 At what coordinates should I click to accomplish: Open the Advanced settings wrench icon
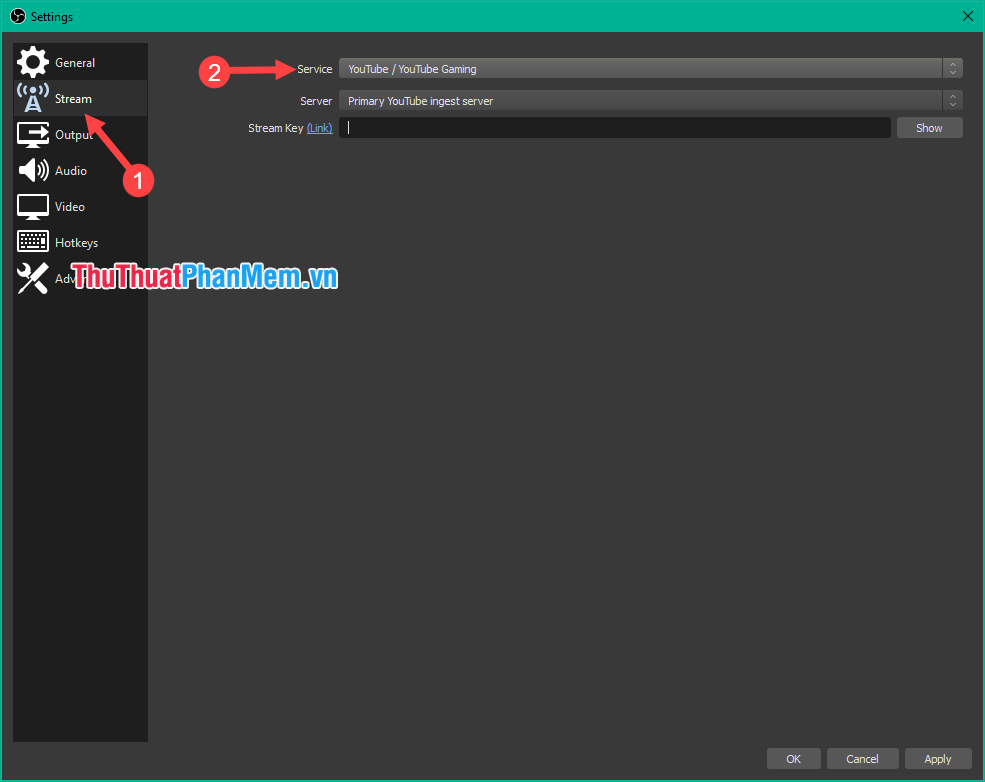click(33, 277)
